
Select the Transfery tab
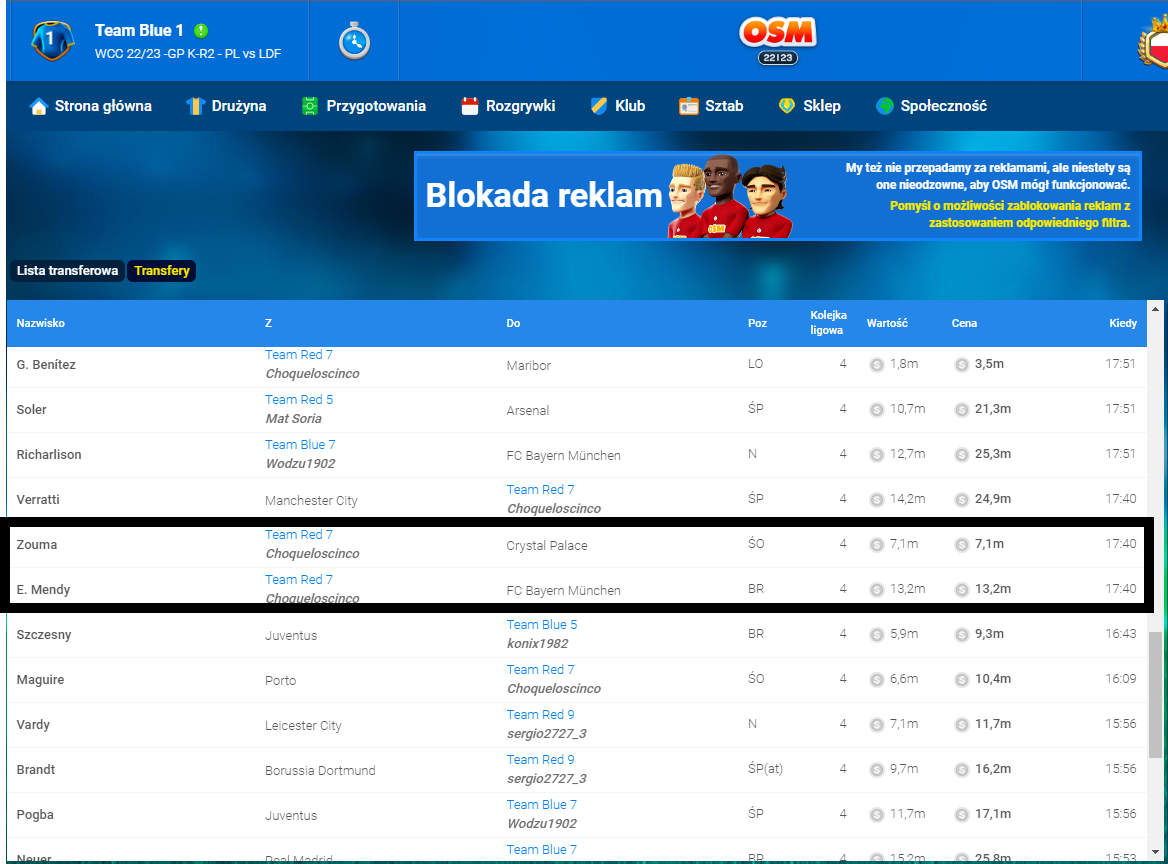(x=161, y=271)
